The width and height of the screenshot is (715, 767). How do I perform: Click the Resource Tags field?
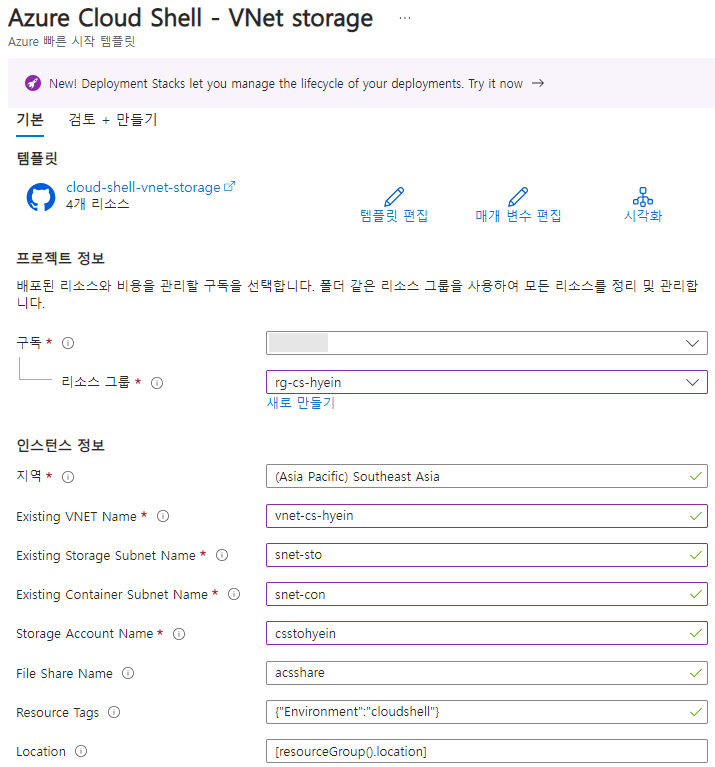click(x=487, y=712)
